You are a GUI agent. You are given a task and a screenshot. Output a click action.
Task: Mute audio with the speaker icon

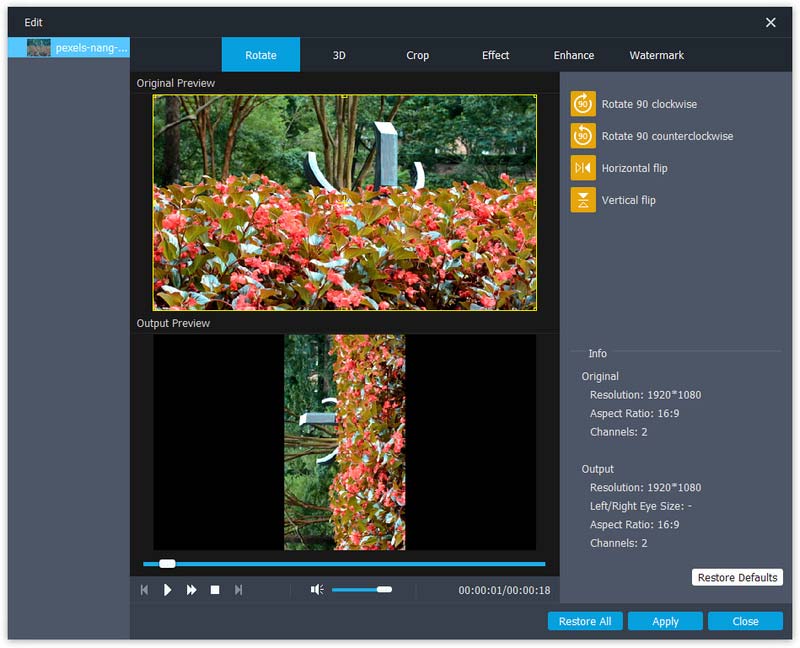click(317, 590)
